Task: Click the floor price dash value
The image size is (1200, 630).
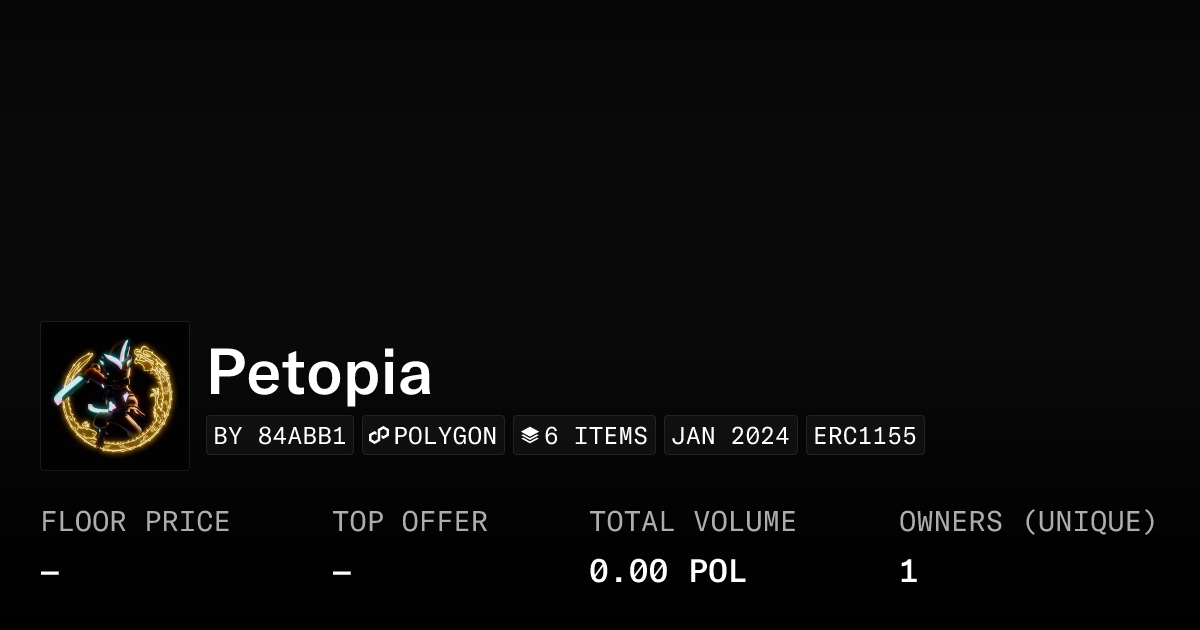Action: pyautogui.click(x=50, y=573)
